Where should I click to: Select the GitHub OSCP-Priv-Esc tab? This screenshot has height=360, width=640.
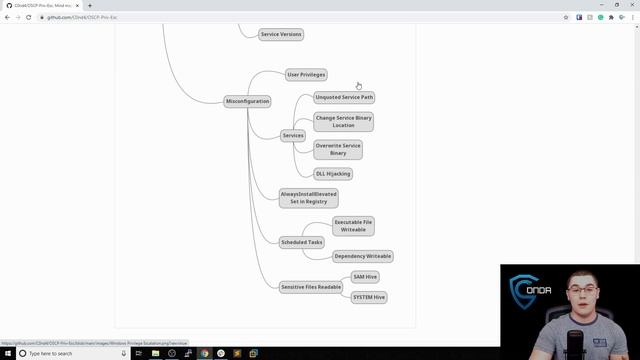coord(42,6)
